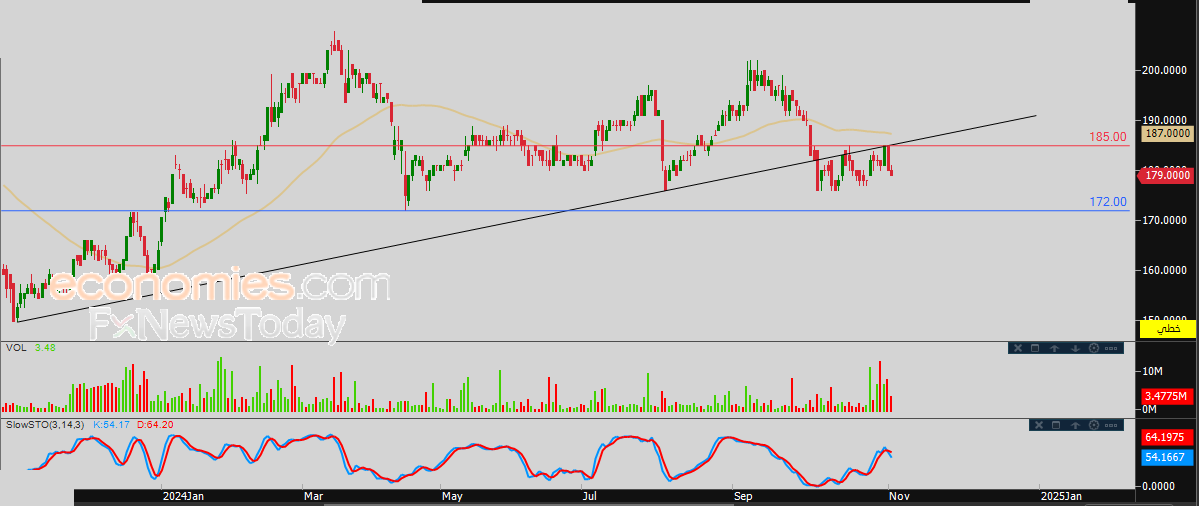Click the 0M volume axis label
Screen dimensions: 1199x506
(x=1149, y=410)
